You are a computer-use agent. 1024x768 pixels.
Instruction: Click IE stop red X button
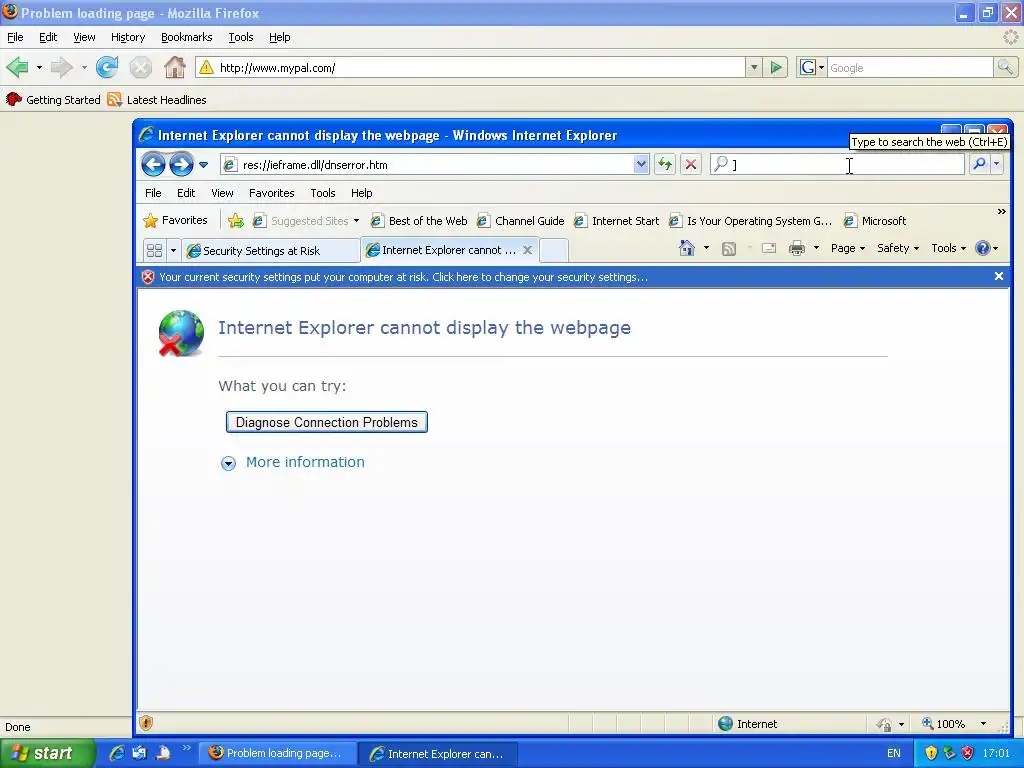click(x=690, y=165)
